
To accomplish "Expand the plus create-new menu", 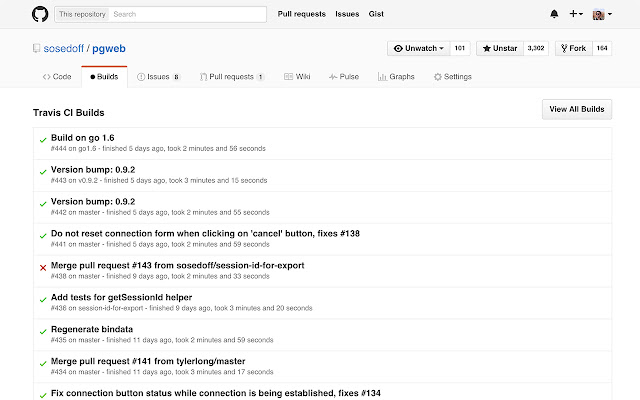I will [576, 14].
